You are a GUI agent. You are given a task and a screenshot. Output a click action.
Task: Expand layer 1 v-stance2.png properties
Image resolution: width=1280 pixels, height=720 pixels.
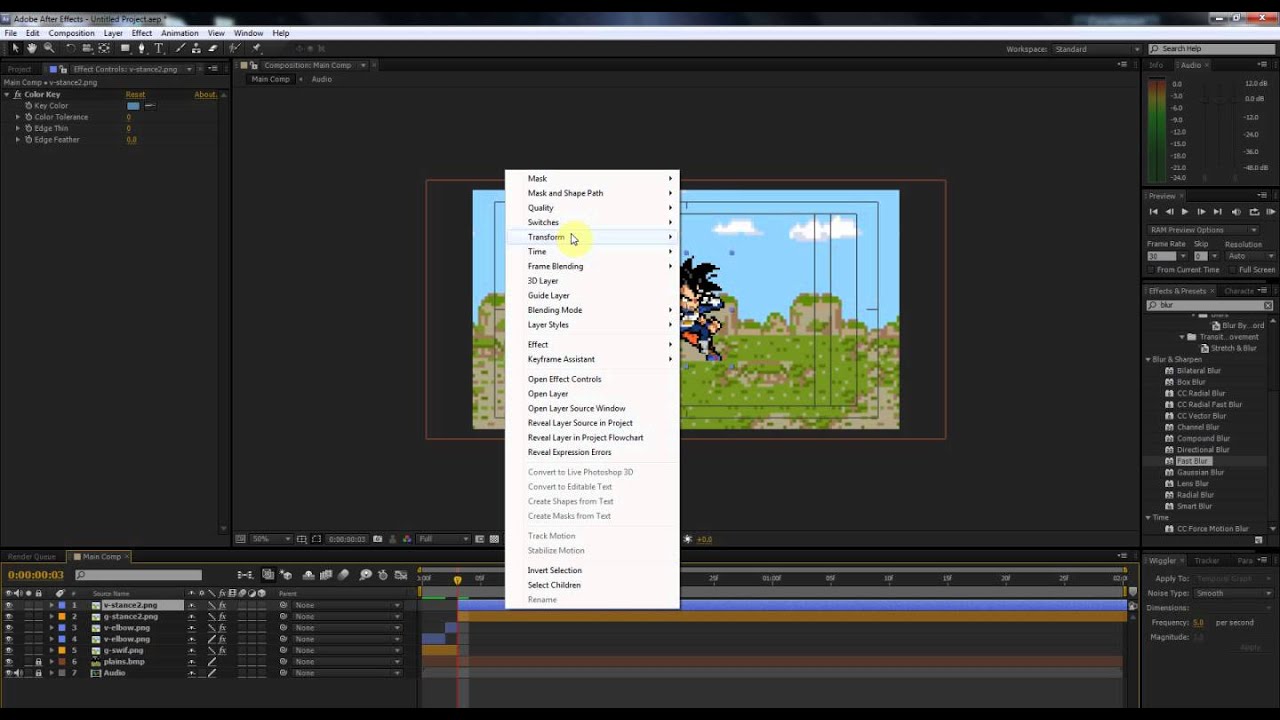click(52, 605)
